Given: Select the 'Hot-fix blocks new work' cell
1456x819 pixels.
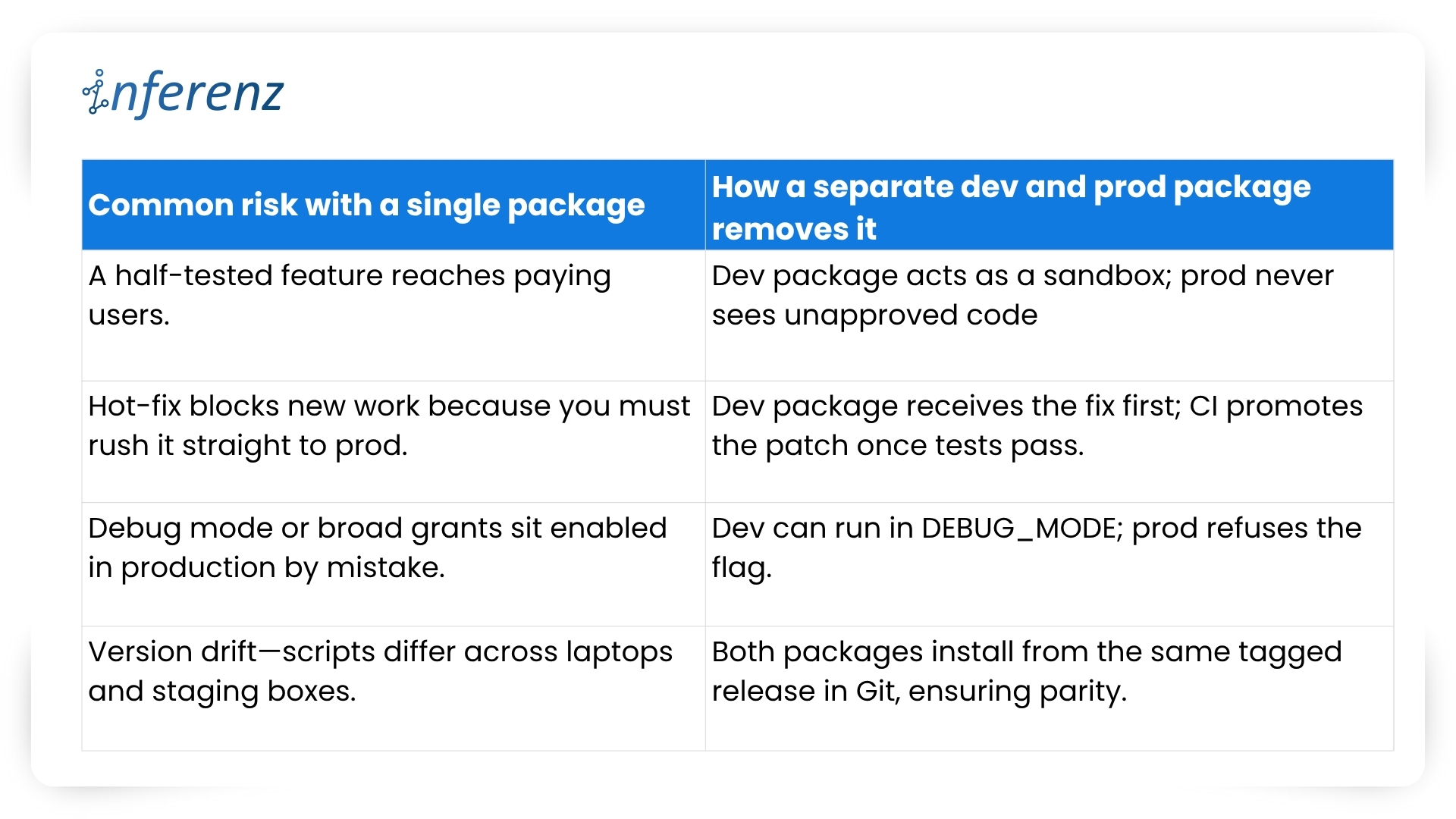Looking at the screenshot, I should [394, 441].
